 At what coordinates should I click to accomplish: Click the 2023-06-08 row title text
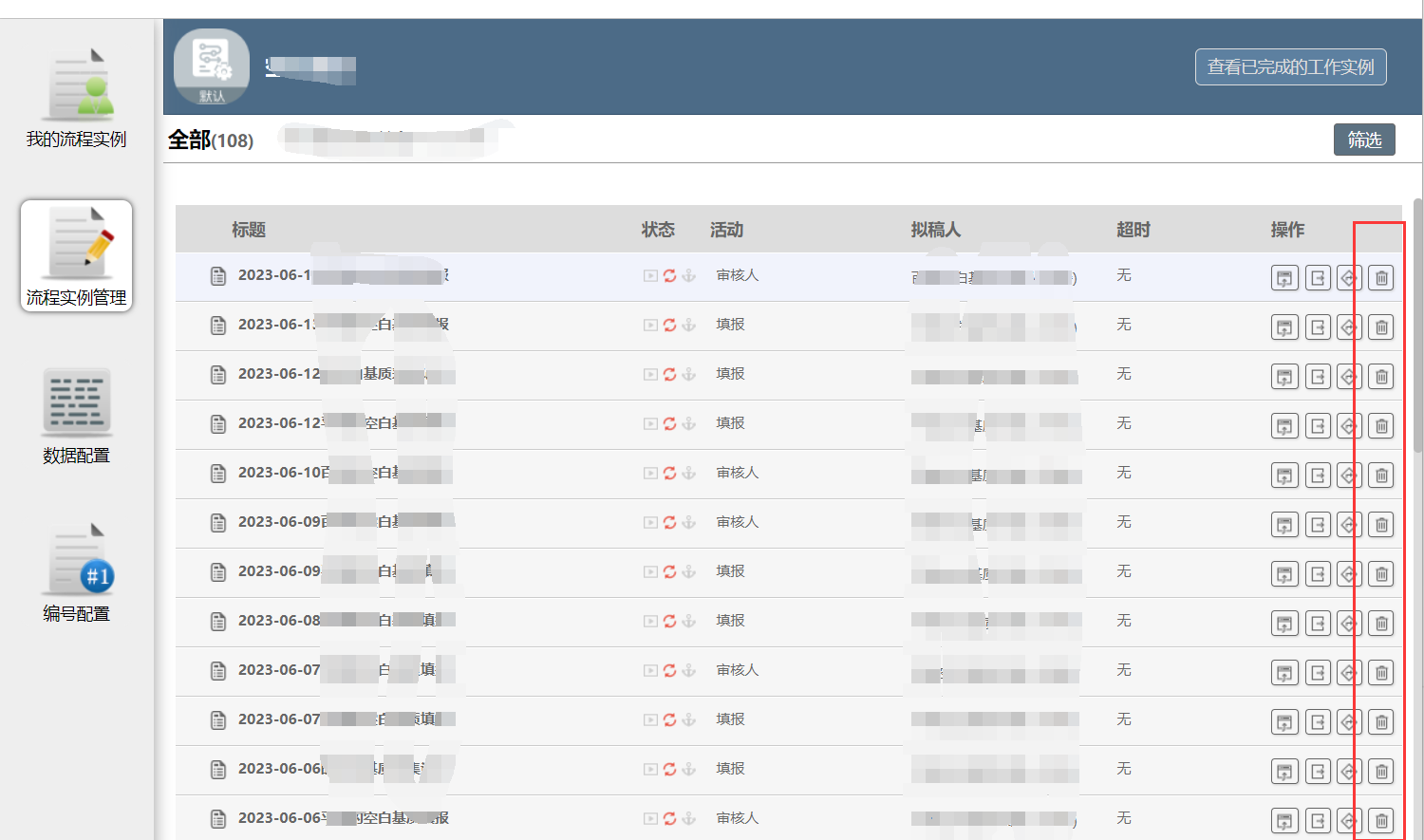tap(347, 621)
